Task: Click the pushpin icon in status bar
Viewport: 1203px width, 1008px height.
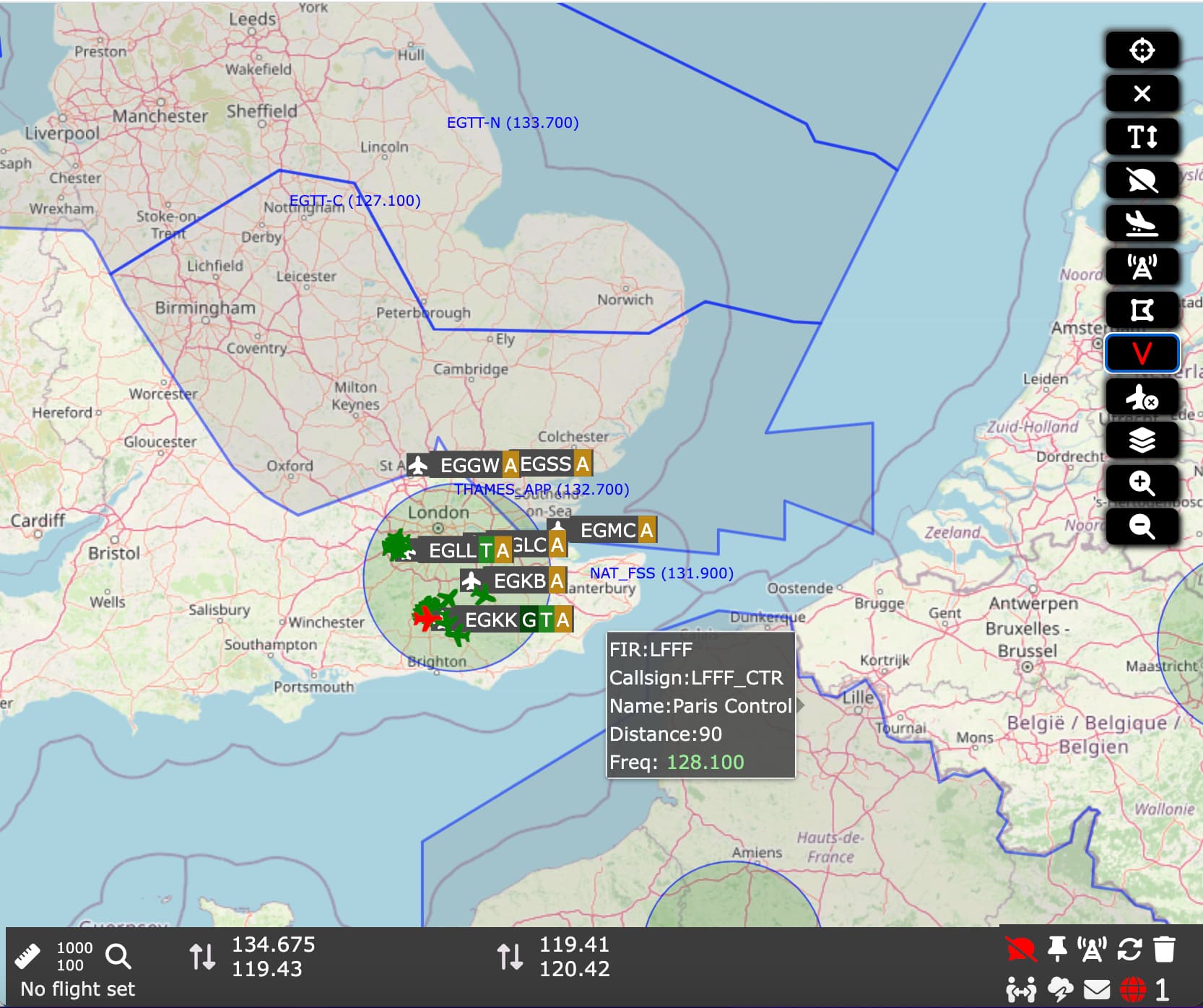Action: pyautogui.click(x=1057, y=949)
